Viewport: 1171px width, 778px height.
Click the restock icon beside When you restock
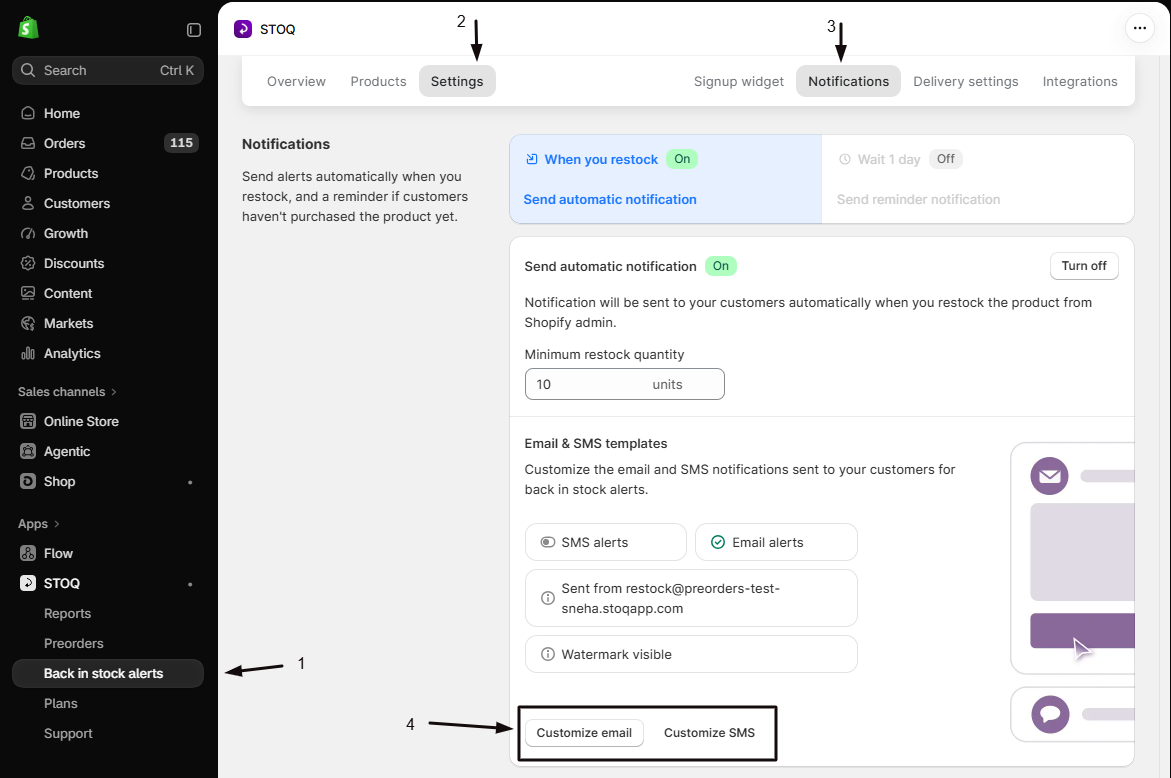[532, 159]
